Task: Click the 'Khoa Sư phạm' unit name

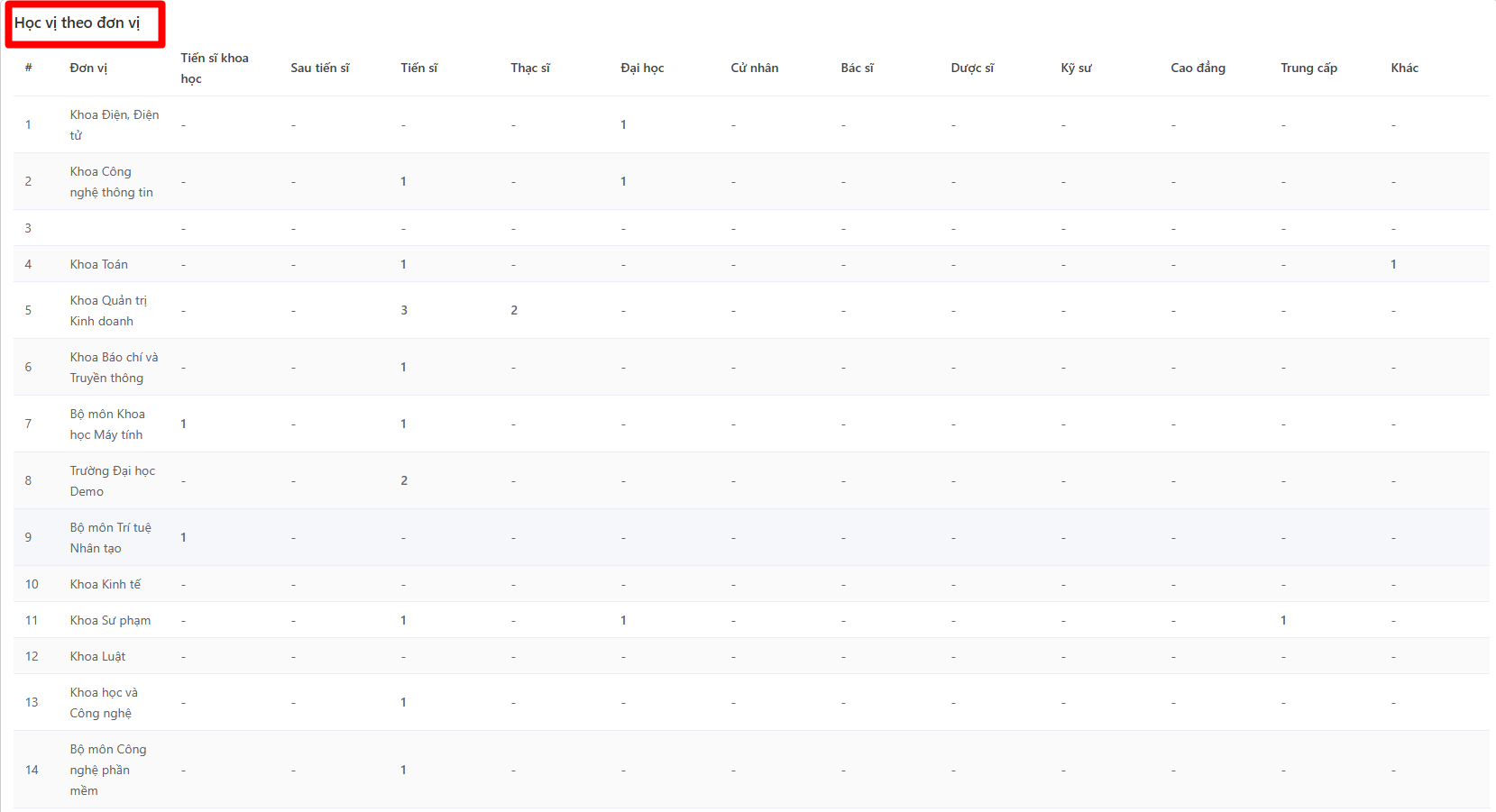Action: [x=110, y=621]
